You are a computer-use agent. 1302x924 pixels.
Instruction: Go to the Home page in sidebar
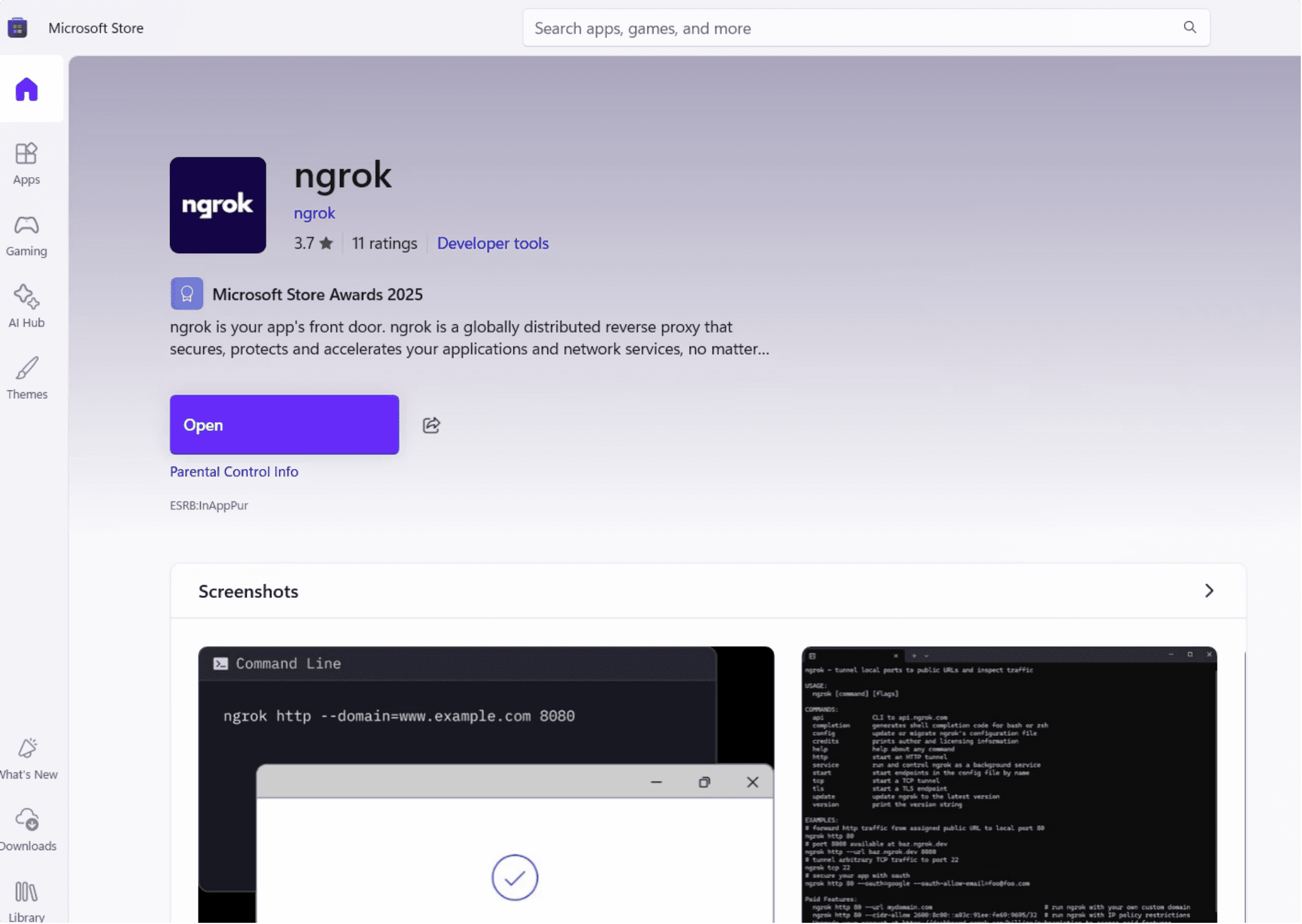(x=27, y=89)
